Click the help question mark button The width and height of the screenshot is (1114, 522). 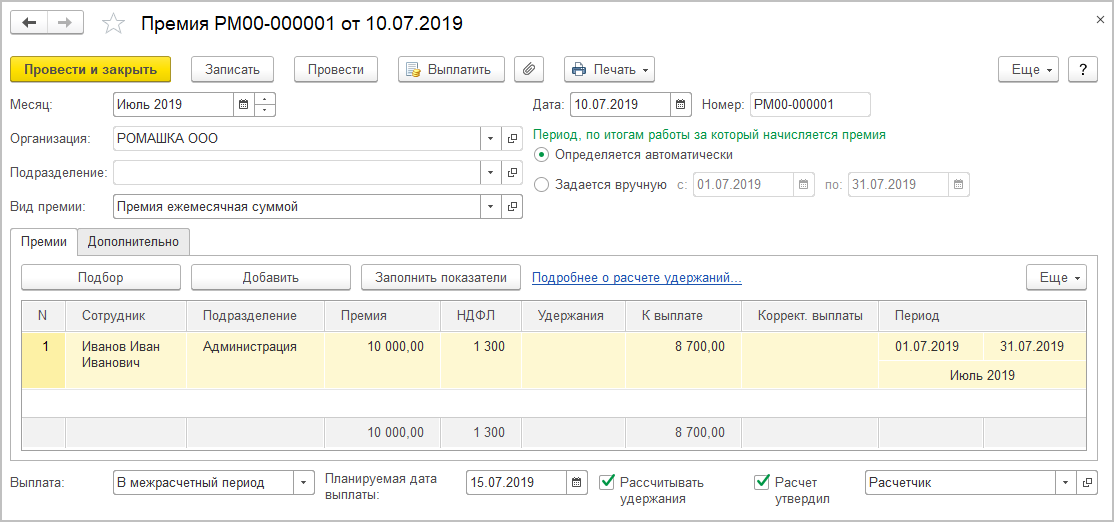point(1082,69)
